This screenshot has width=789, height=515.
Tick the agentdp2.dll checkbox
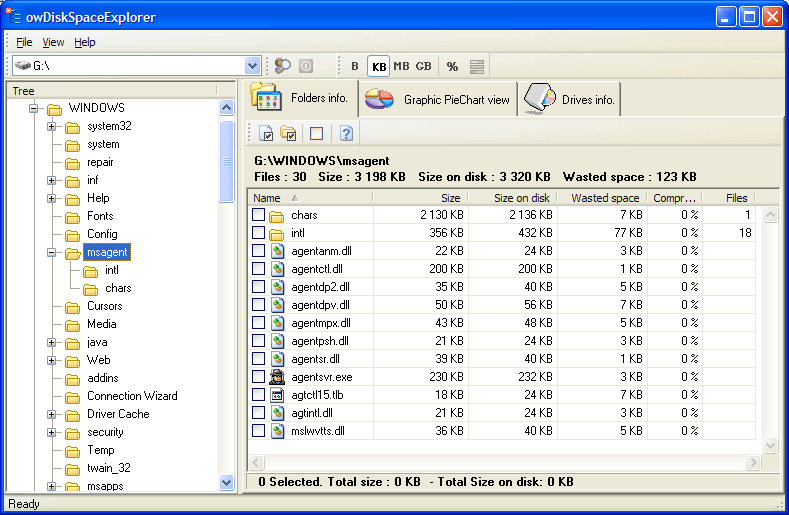point(259,287)
